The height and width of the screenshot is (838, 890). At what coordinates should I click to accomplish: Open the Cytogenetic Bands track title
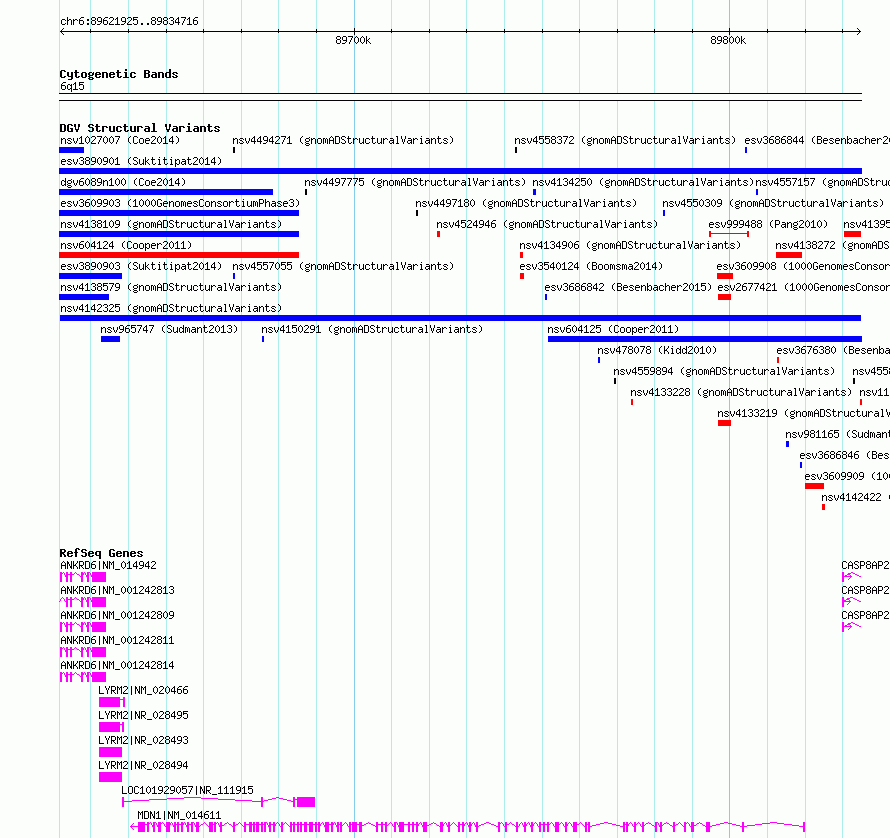coord(119,74)
